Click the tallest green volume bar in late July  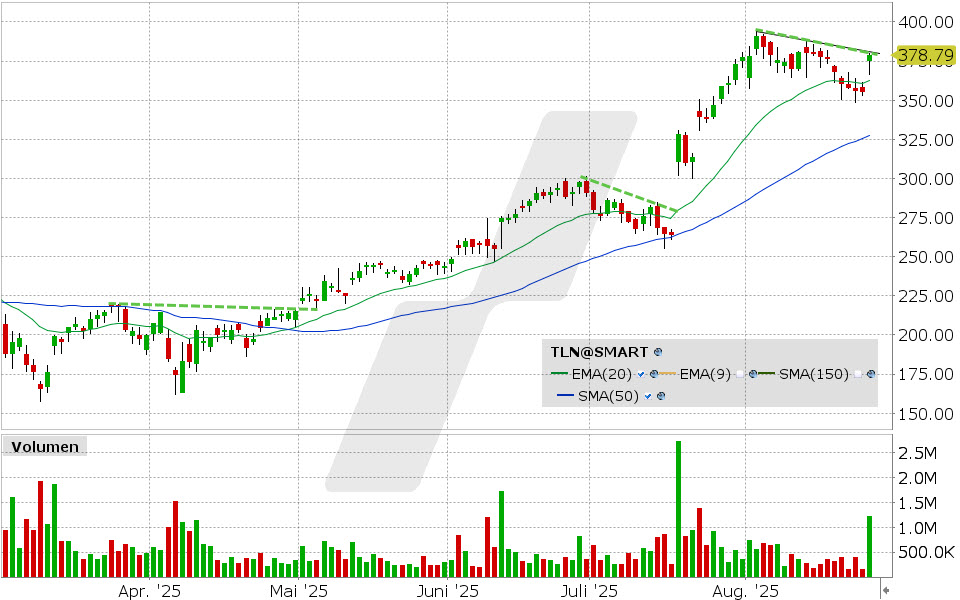click(678, 509)
